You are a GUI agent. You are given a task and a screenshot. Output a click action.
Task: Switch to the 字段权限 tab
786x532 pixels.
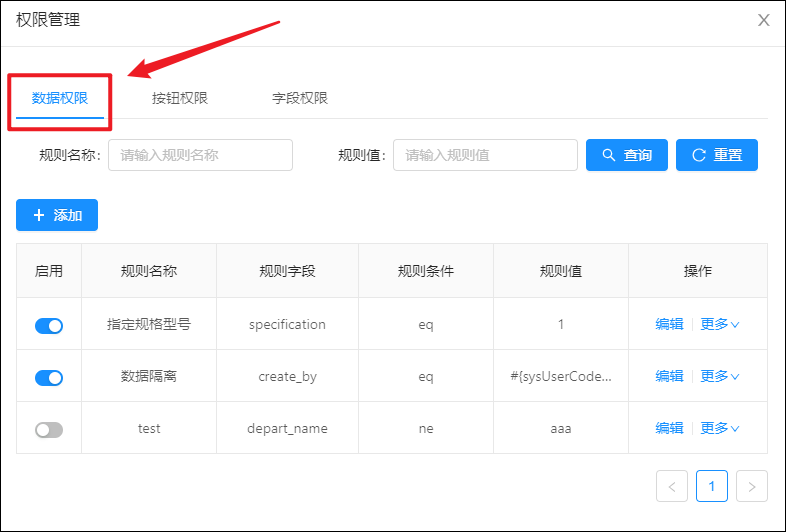(x=300, y=98)
